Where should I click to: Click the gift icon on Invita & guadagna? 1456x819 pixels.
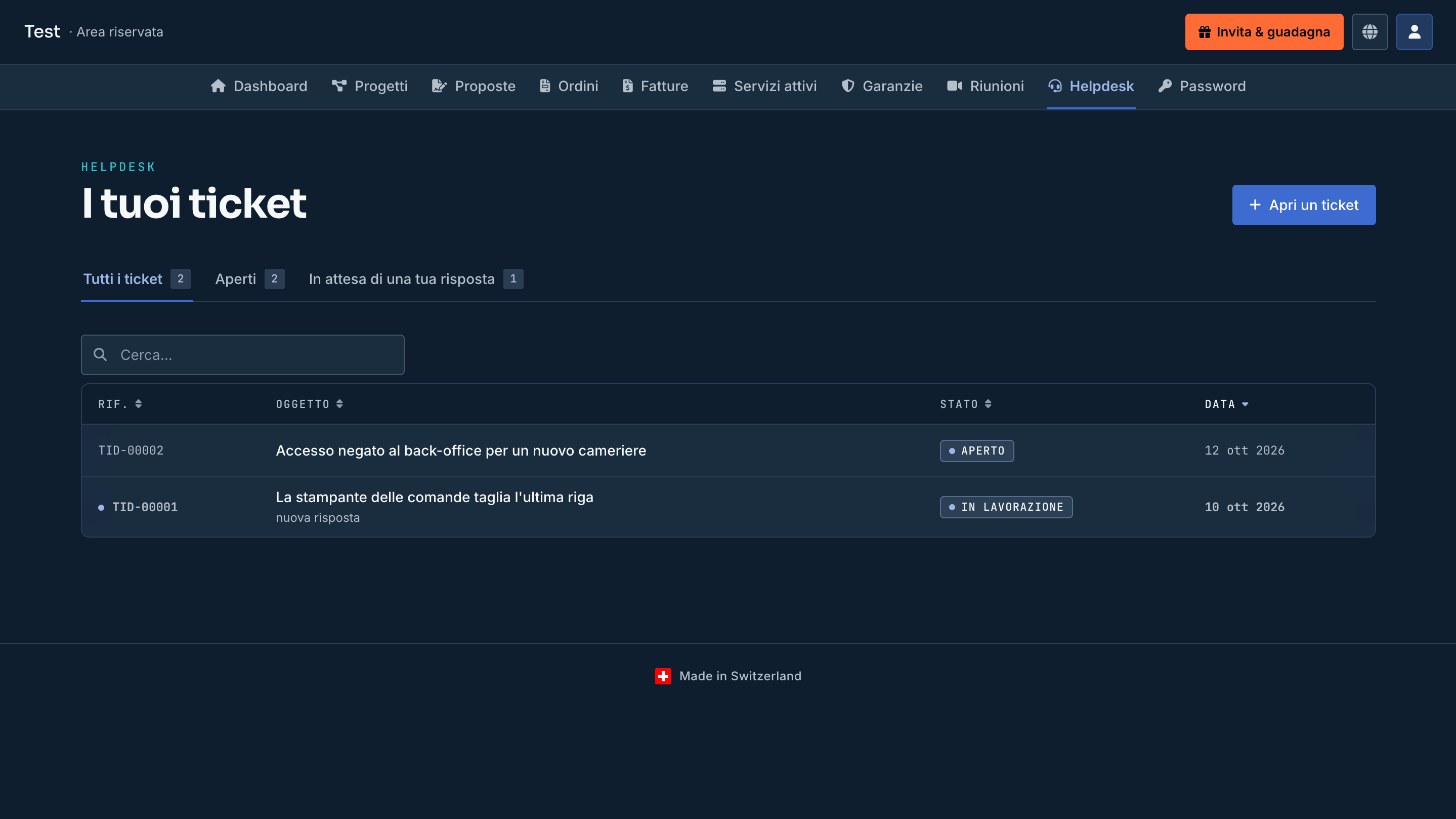point(1205,32)
